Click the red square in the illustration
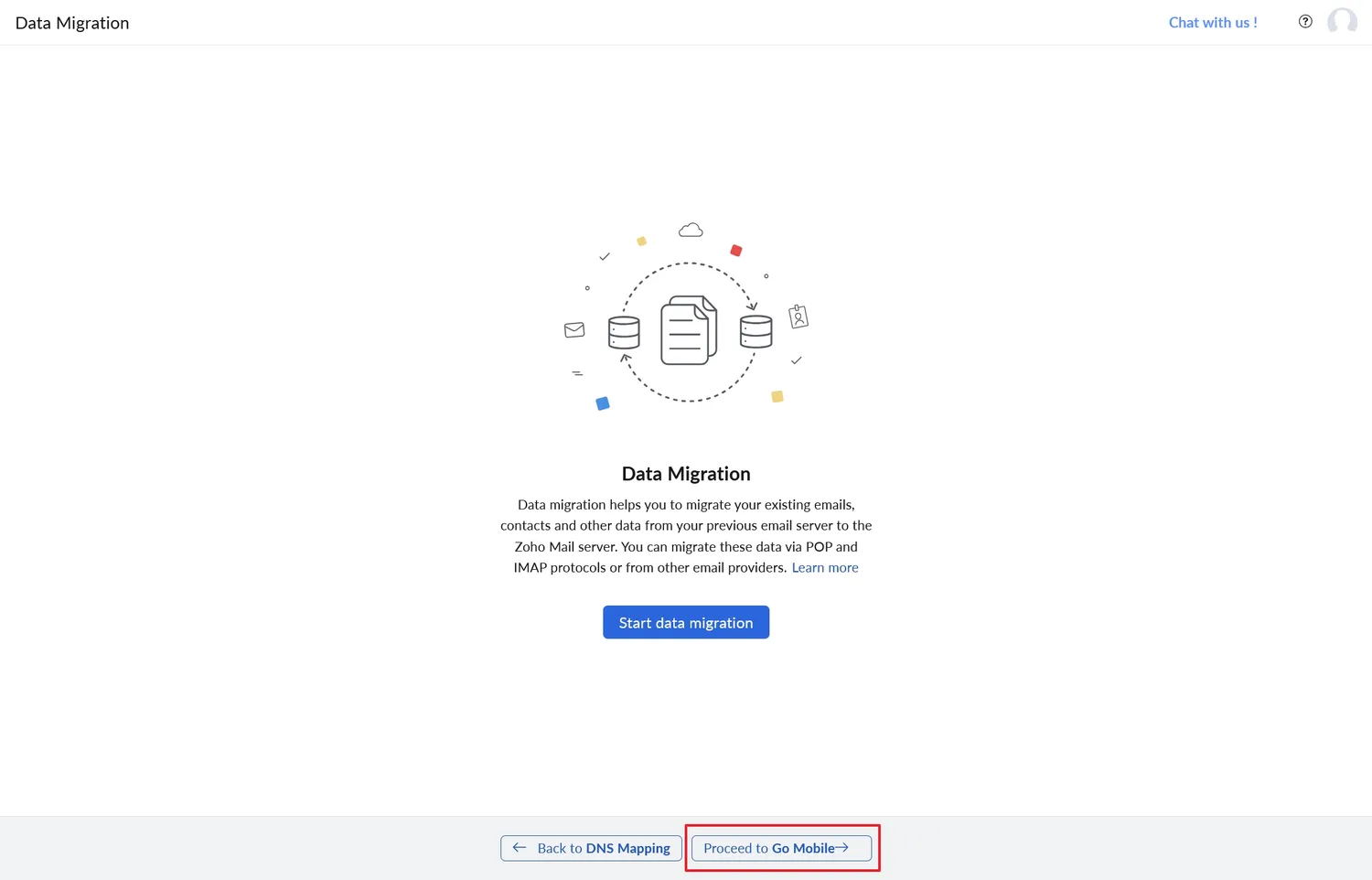The width and height of the screenshot is (1372, 880). click(x=736, y=251)
